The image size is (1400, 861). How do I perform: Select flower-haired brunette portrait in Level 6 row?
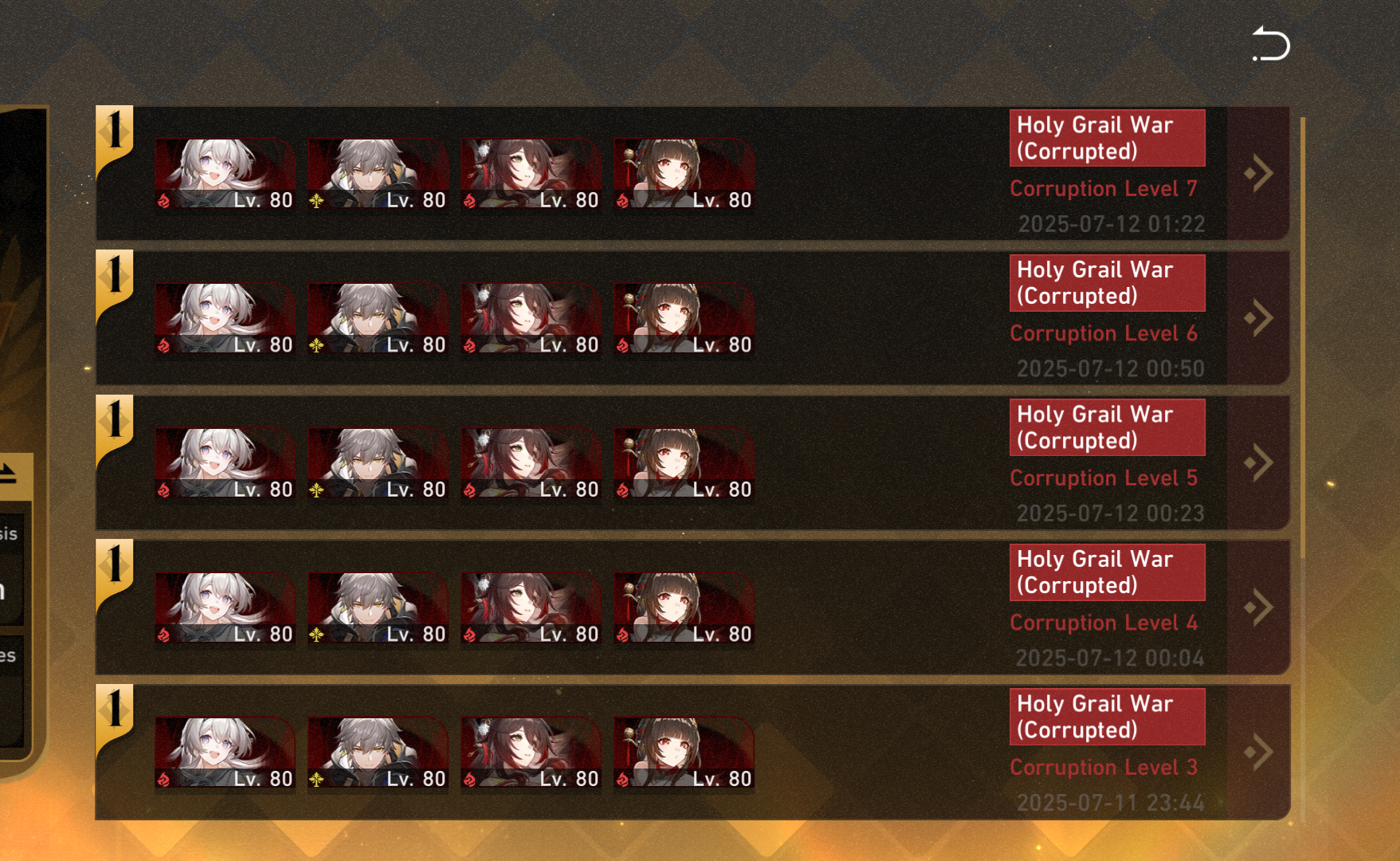pos(531,319)
